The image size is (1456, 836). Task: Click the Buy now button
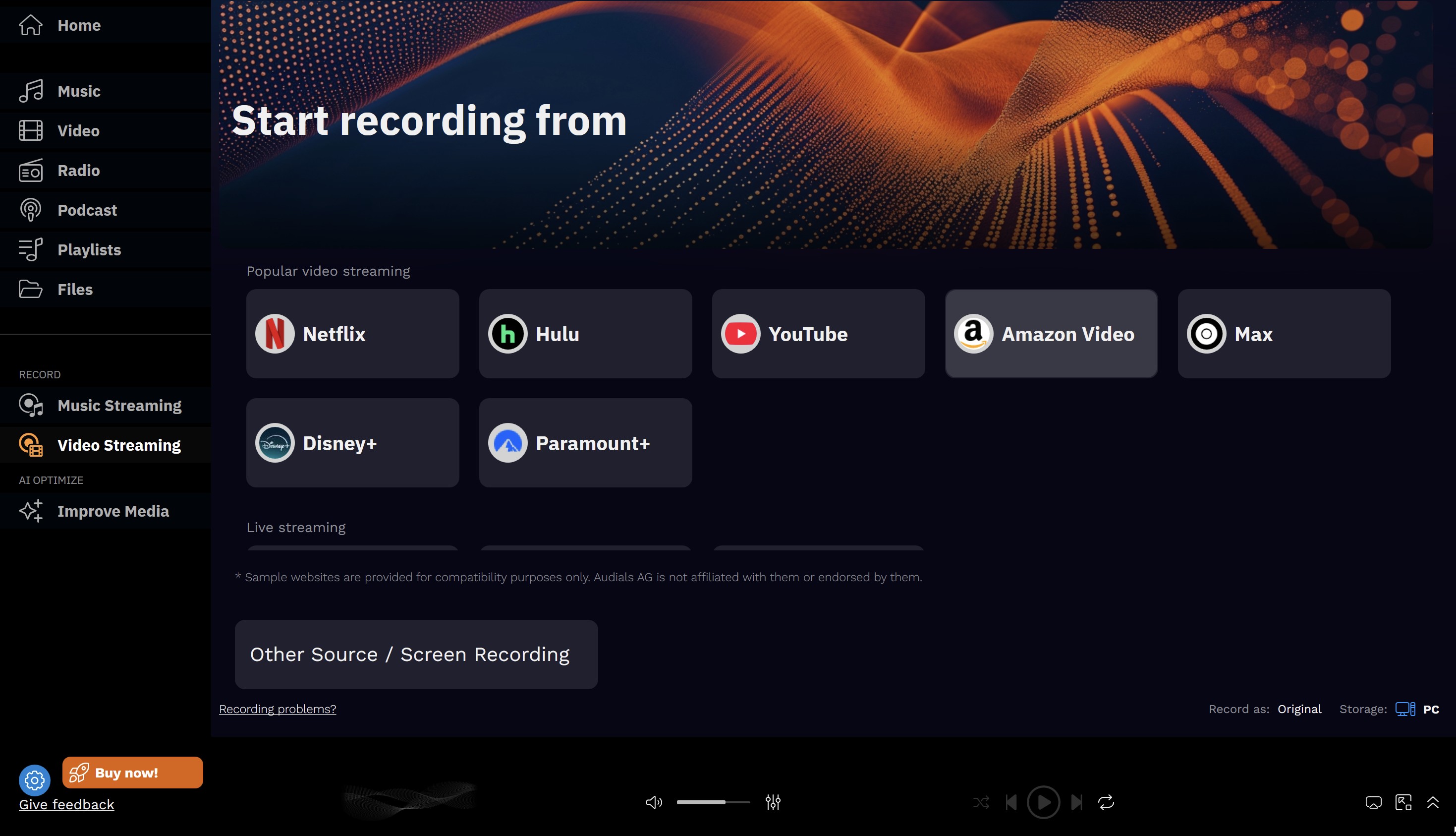pyautogui.click(x=132, y=772)
